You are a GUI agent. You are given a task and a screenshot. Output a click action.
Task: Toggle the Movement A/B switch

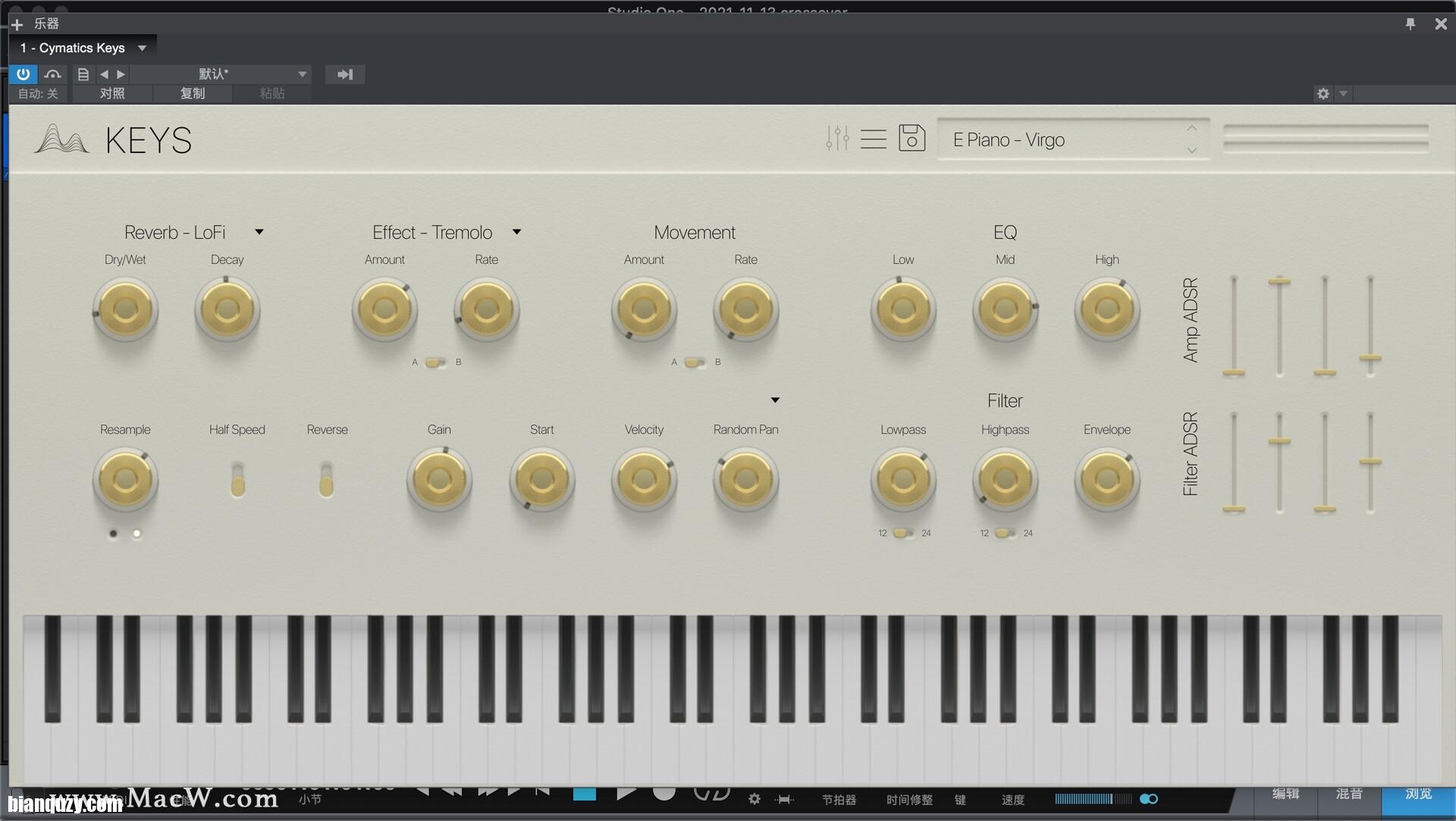coord(695,362)
